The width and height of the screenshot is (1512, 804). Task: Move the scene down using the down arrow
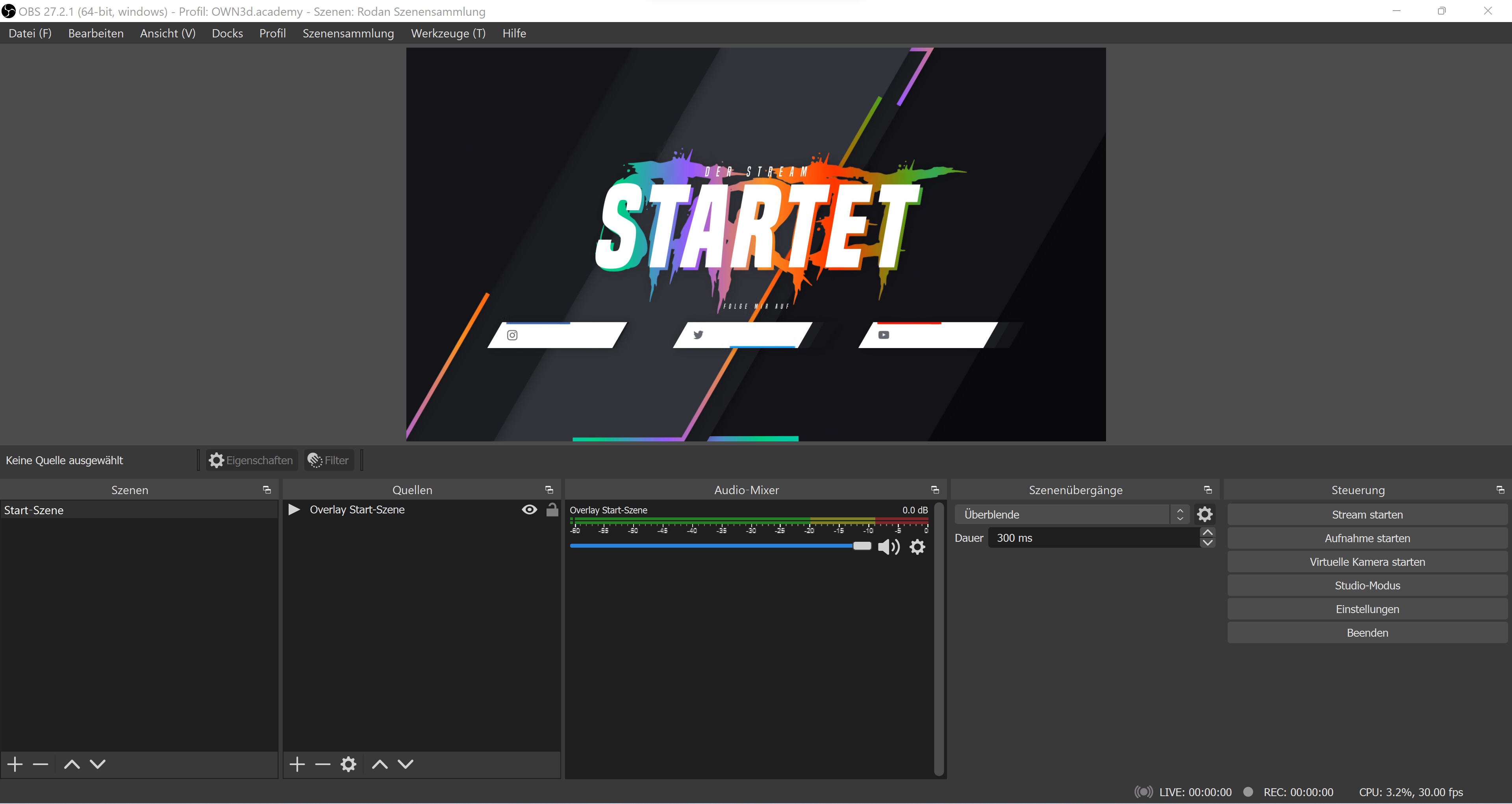97,763
